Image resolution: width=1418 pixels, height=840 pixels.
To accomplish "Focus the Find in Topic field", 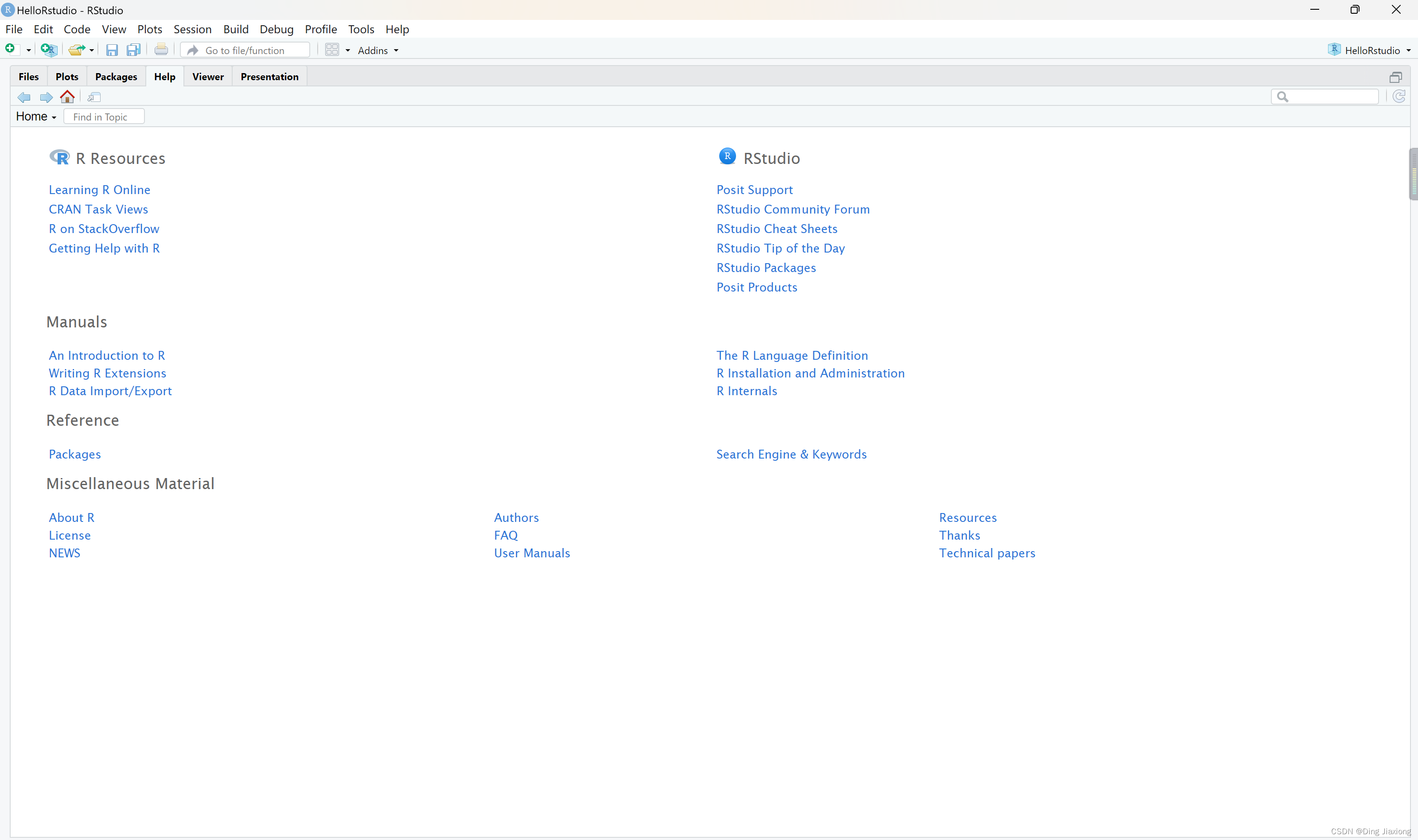I will tap(104, 117).
